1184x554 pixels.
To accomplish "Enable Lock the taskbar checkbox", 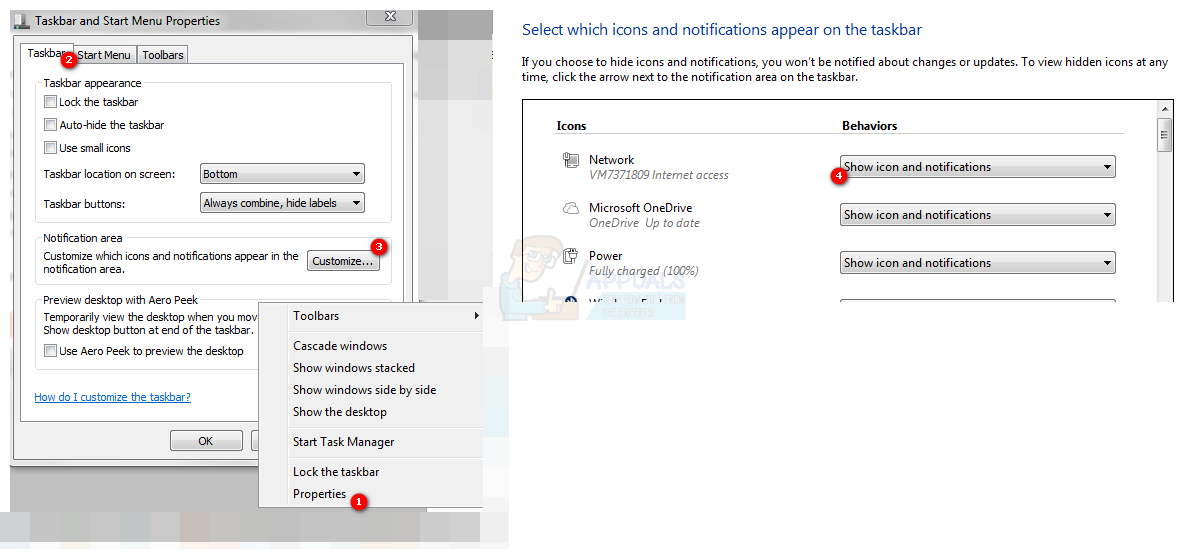I will (51, 102).
